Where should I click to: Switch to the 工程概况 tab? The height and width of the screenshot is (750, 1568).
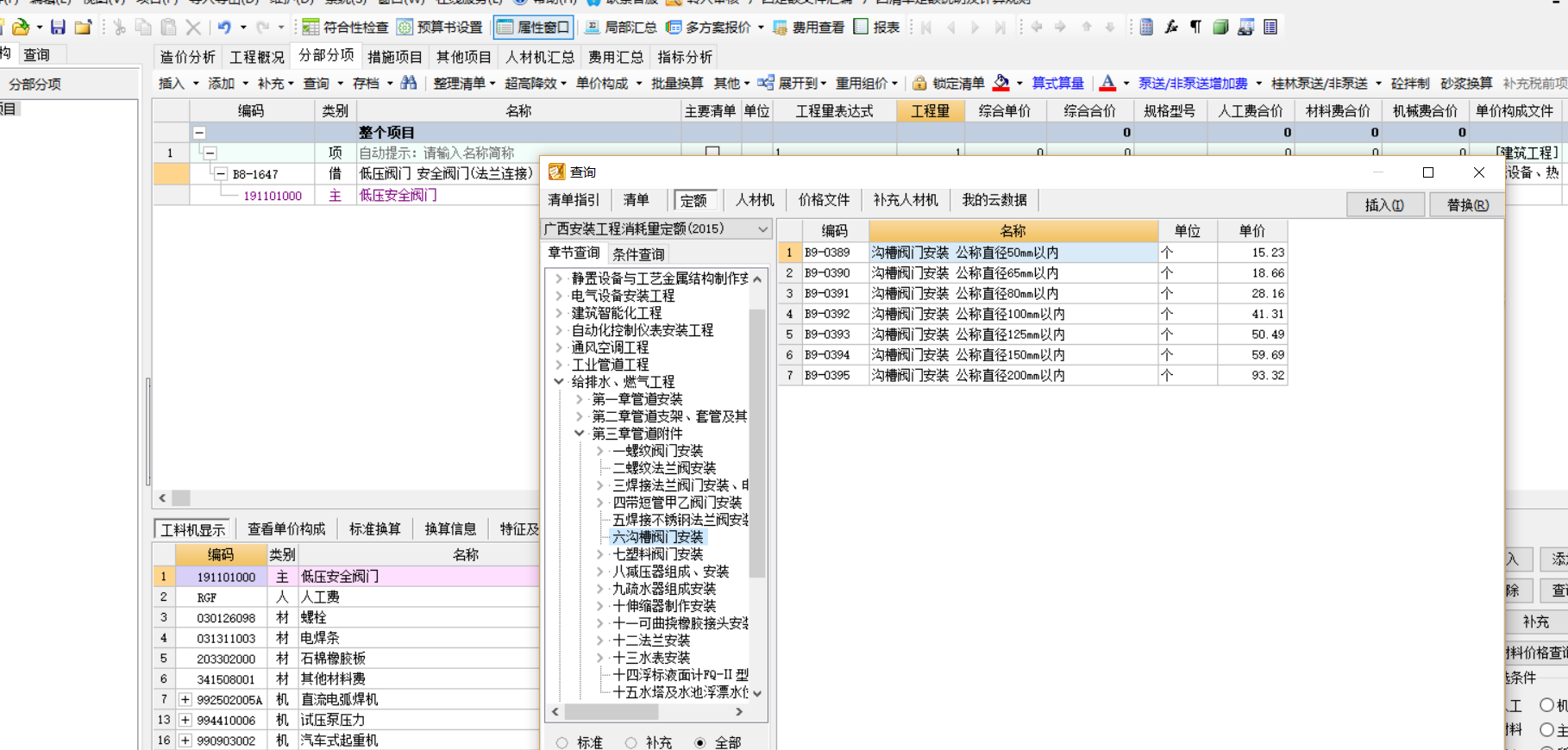256,57
